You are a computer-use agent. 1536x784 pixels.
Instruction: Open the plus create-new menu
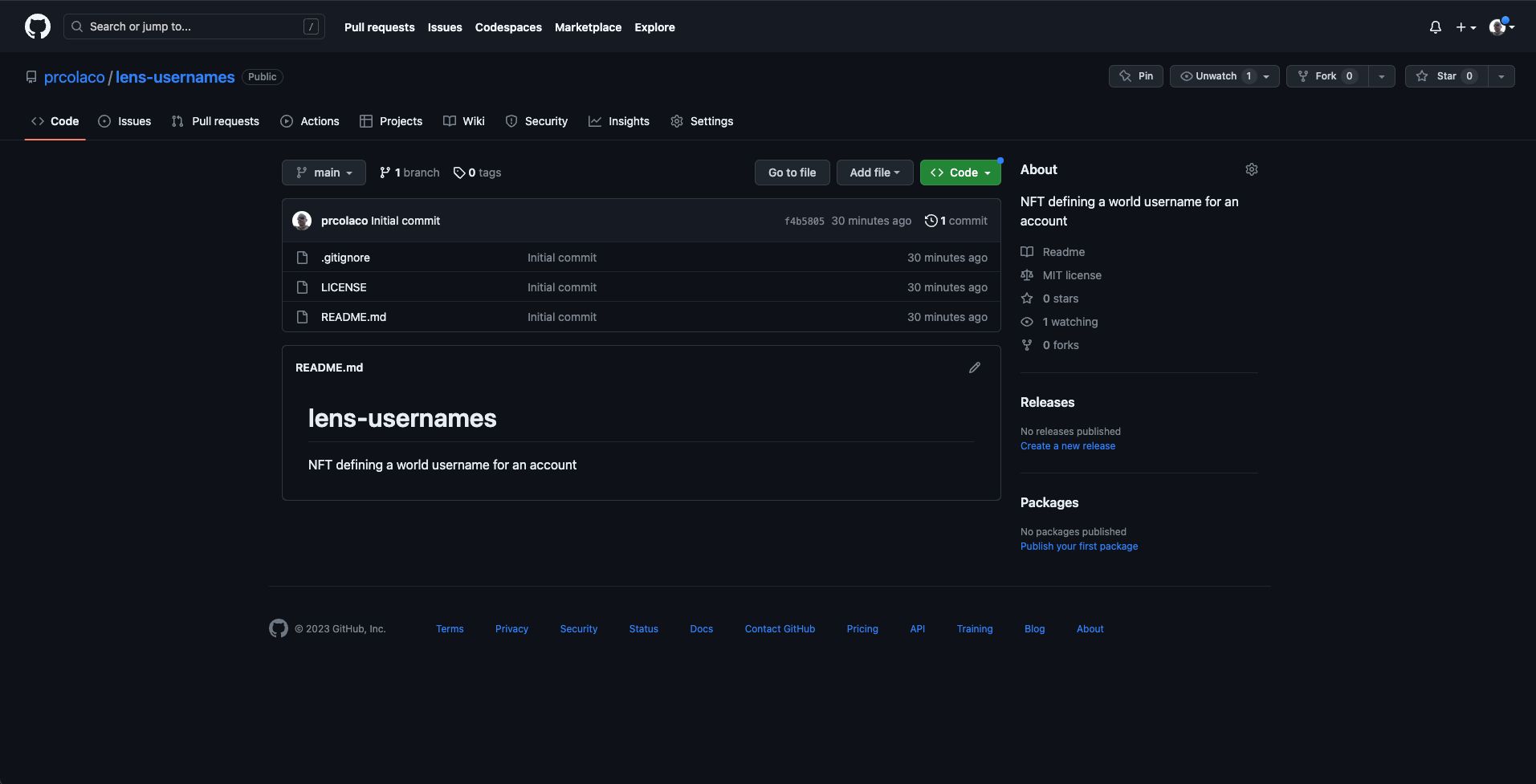(1466, 27)
